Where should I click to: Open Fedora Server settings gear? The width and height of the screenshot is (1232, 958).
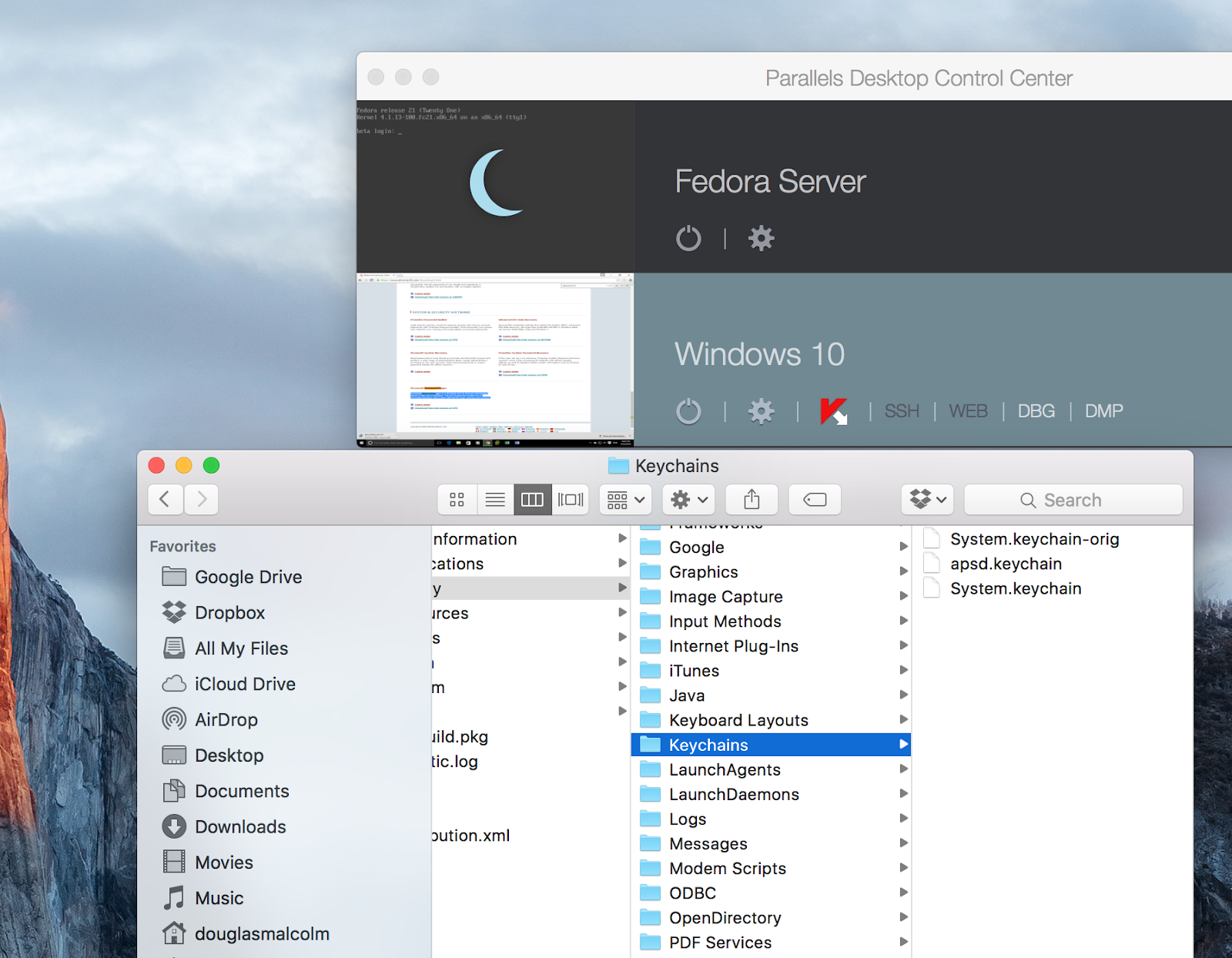tap(762, 239)
